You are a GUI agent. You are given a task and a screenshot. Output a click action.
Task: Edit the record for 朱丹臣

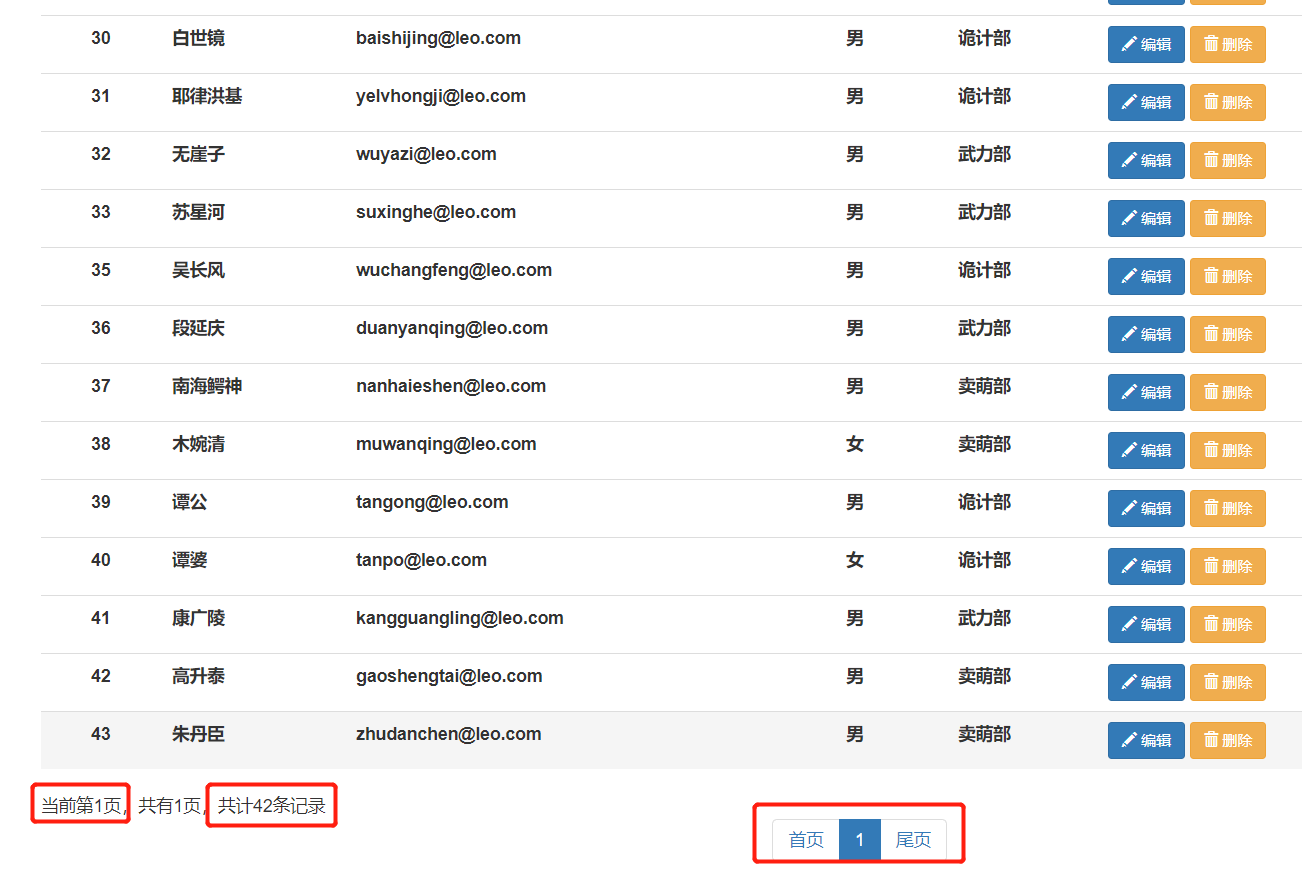coord(1146,740)
